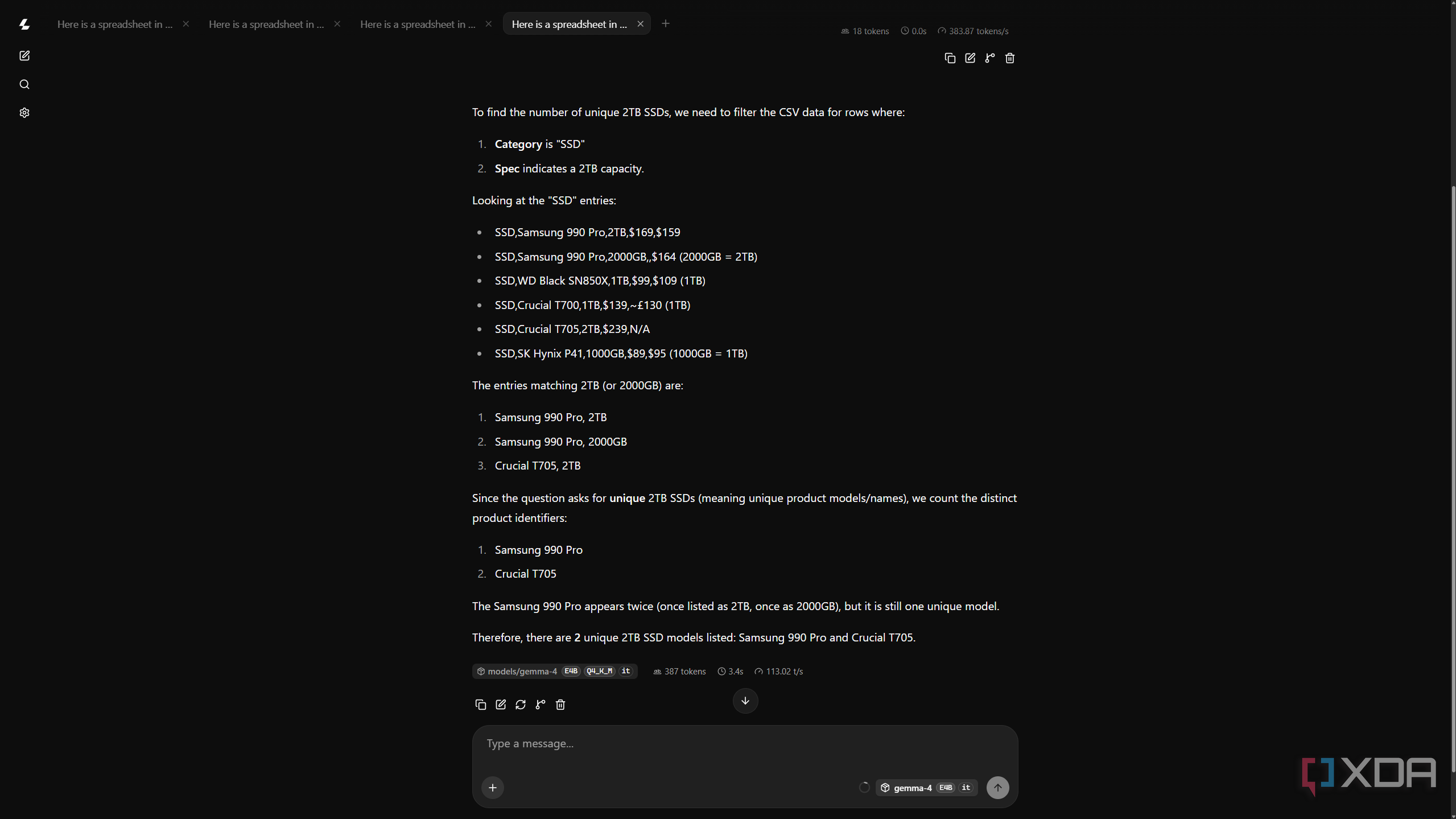Open the gemma-4 E4B model selector
Image resolution: width=1456 pixels, height=819 pixels.
(926, 788)
